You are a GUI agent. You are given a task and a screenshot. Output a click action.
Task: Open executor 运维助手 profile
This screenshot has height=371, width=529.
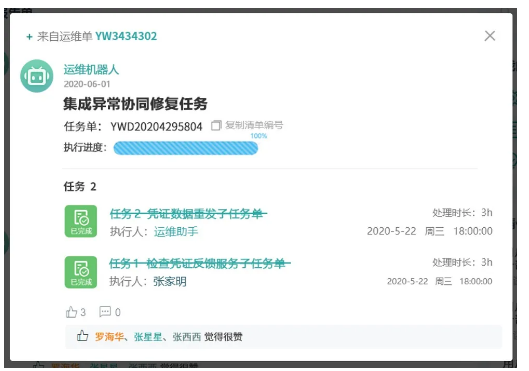click(176, 232)
